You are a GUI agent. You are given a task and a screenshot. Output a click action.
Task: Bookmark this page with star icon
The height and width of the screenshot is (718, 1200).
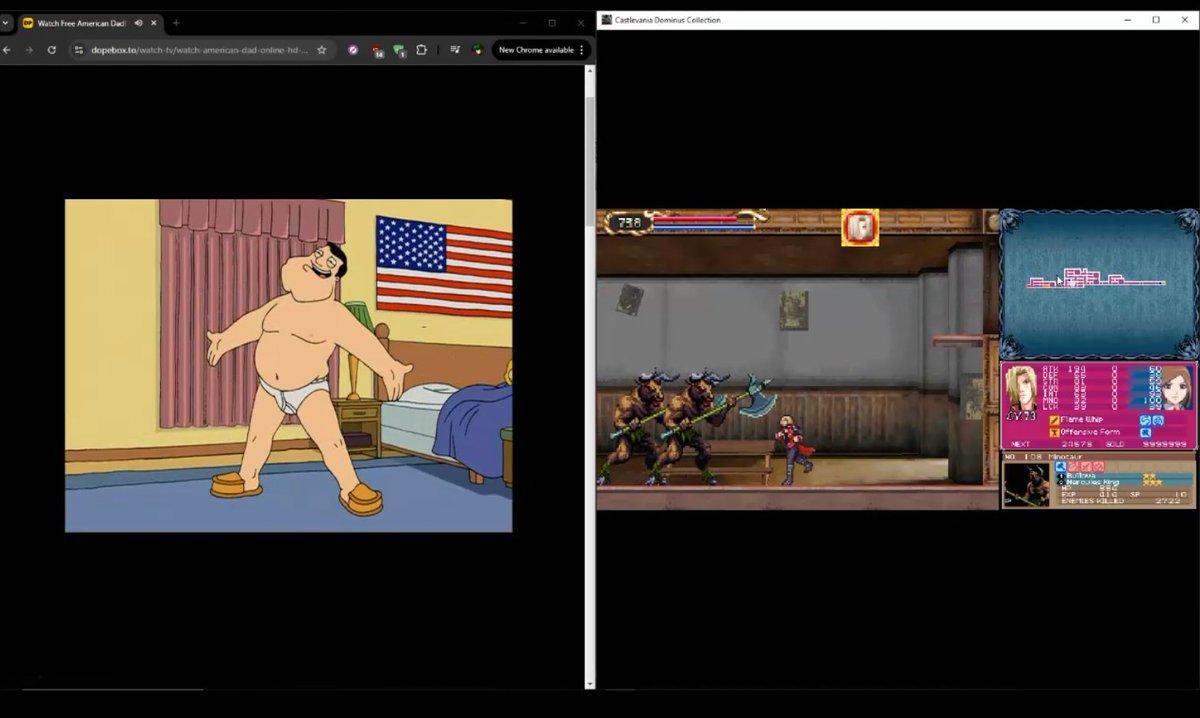click(321, 50)
